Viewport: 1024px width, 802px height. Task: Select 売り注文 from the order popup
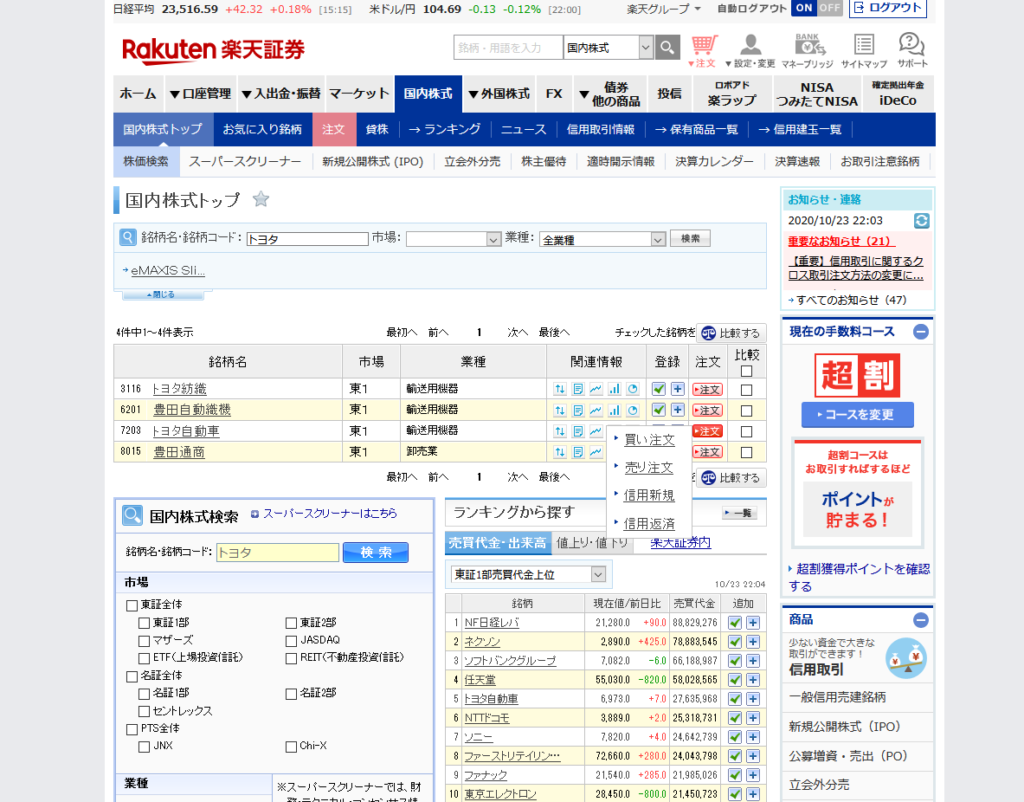(x=648, y=468)
